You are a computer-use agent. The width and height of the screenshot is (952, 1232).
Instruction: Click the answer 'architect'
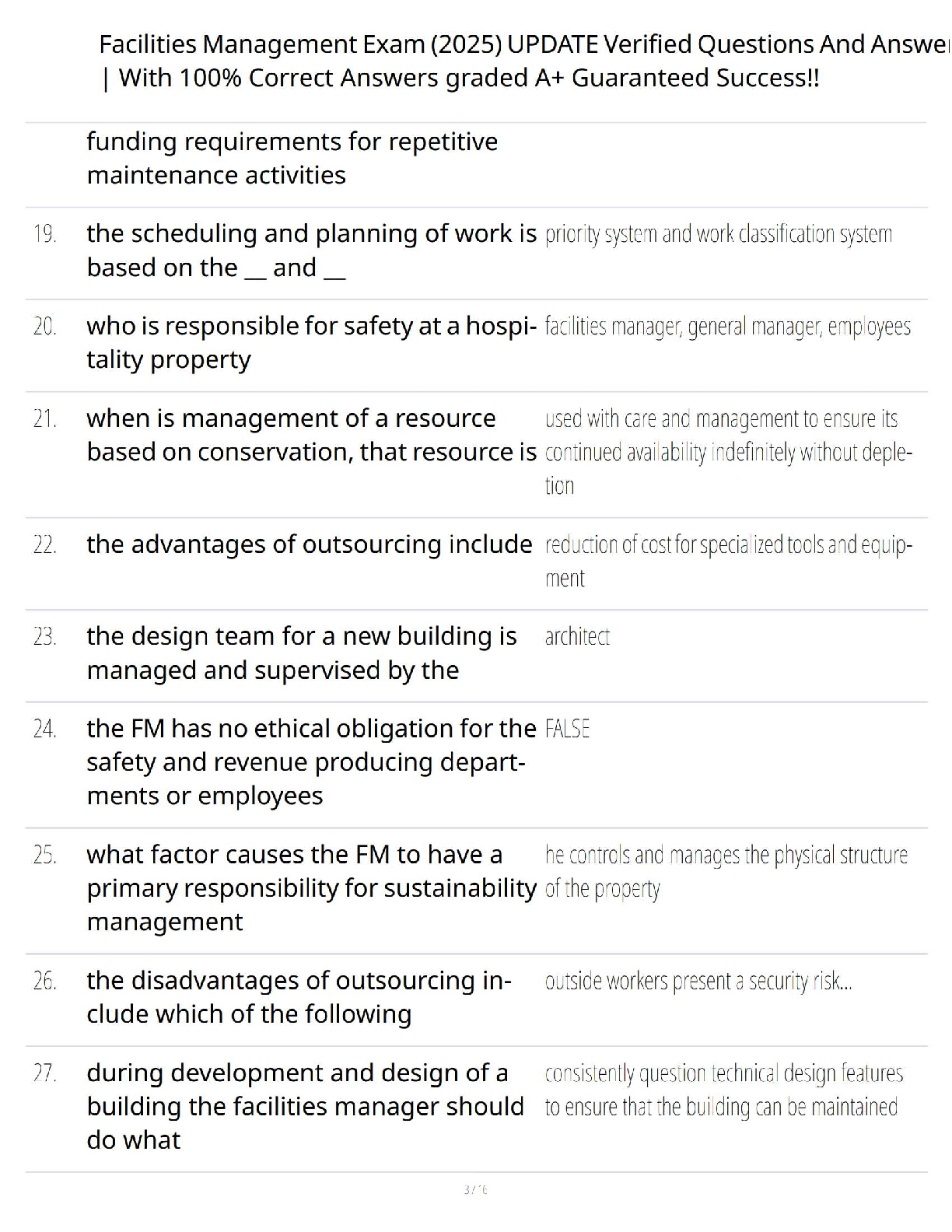click(577, 637)
